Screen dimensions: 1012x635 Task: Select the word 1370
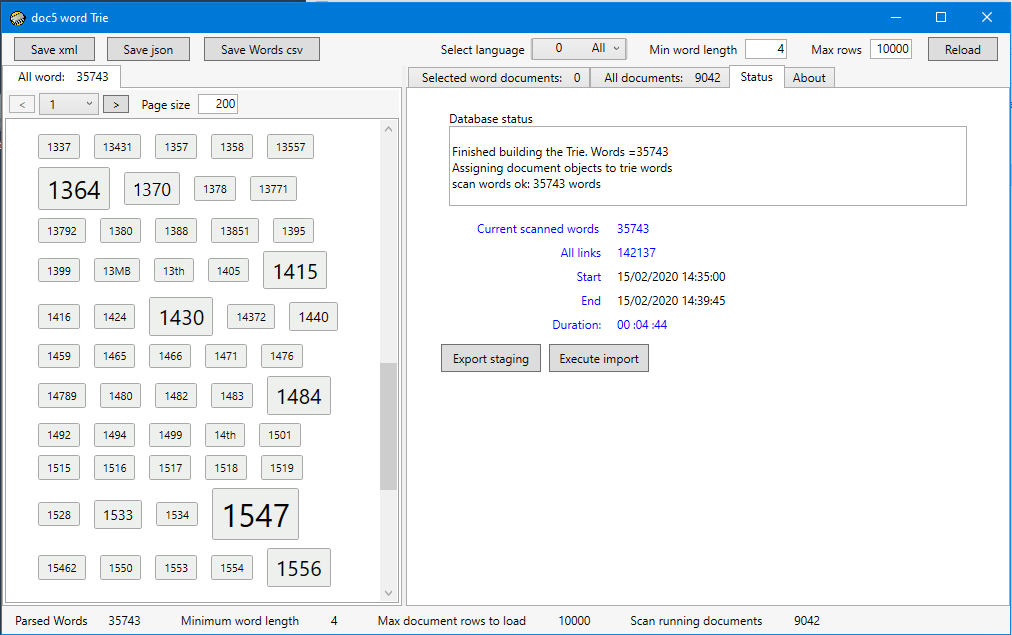152,189
